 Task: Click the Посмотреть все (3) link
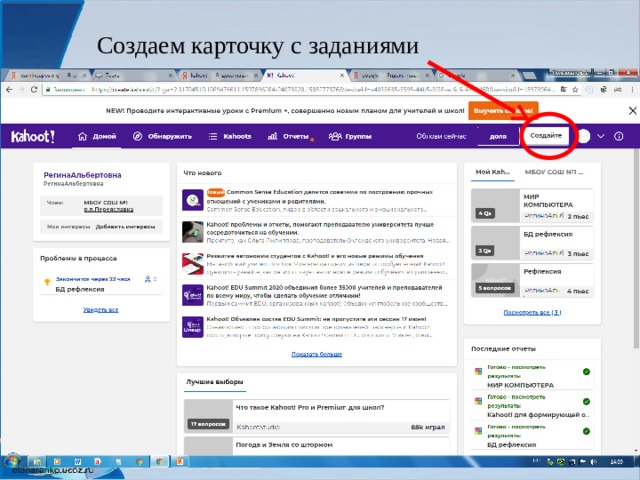pyautogui.click(x=532, y=313)
